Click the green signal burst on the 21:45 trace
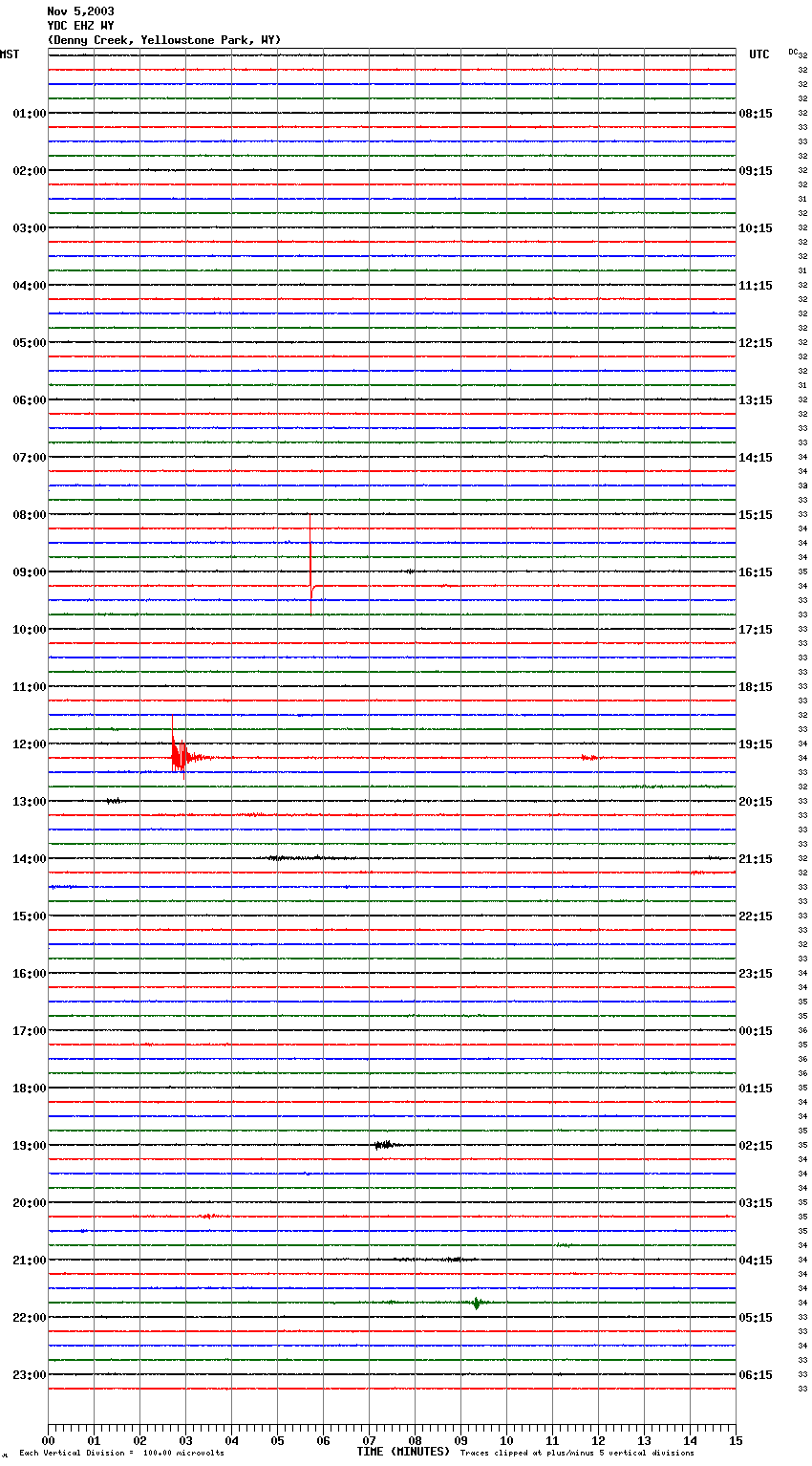812x1466 pixels. [x=477, y=1303]
